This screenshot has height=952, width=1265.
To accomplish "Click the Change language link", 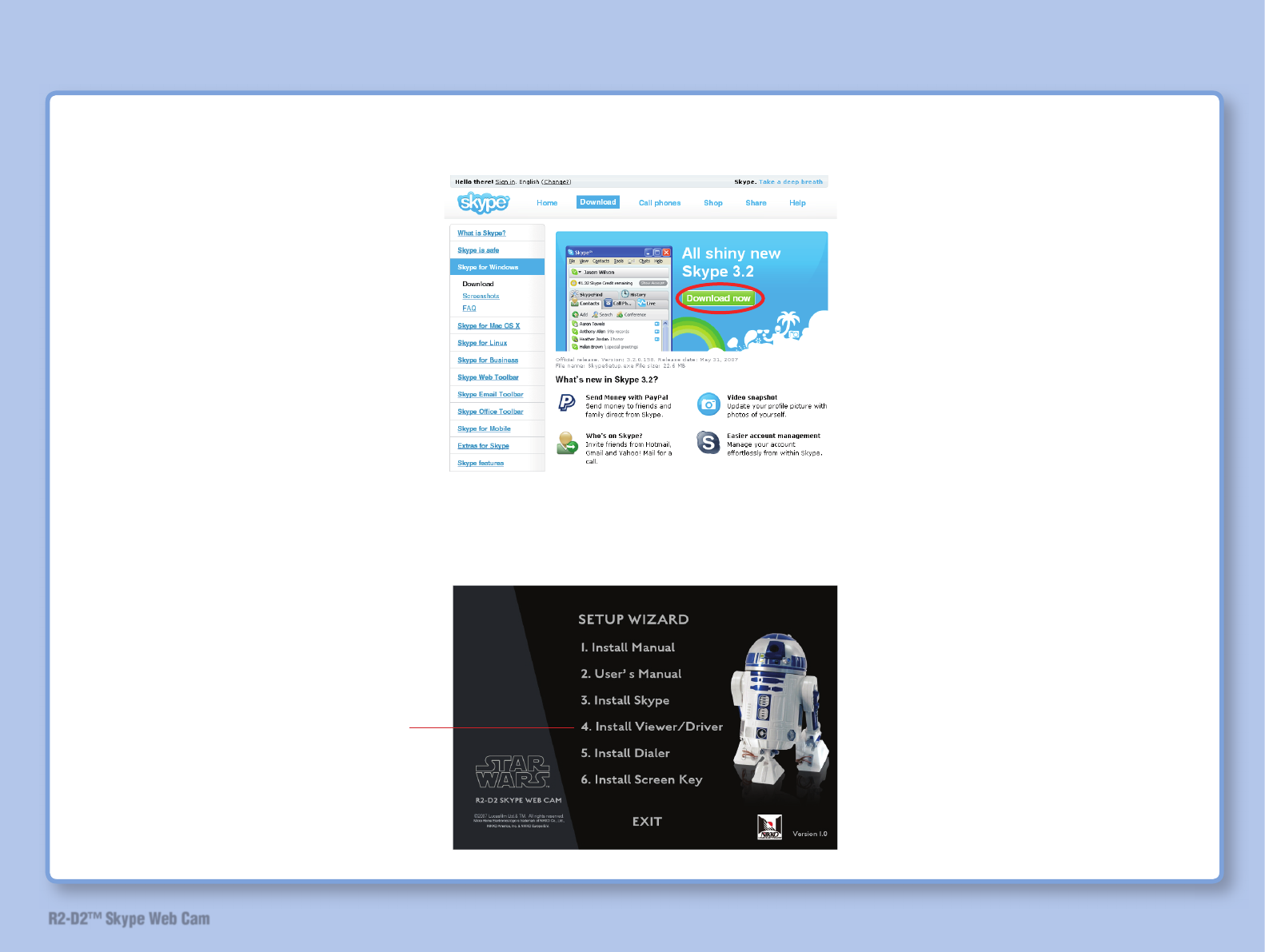I will pos(557,182).
